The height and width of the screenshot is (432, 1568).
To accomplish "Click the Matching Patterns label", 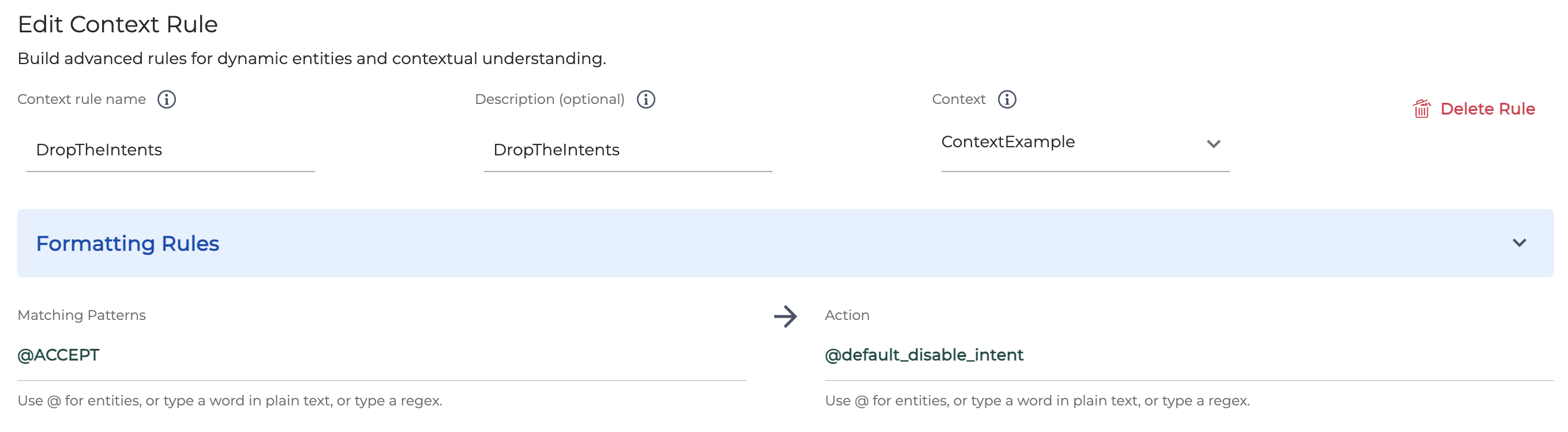I will (x=81, y=315).
